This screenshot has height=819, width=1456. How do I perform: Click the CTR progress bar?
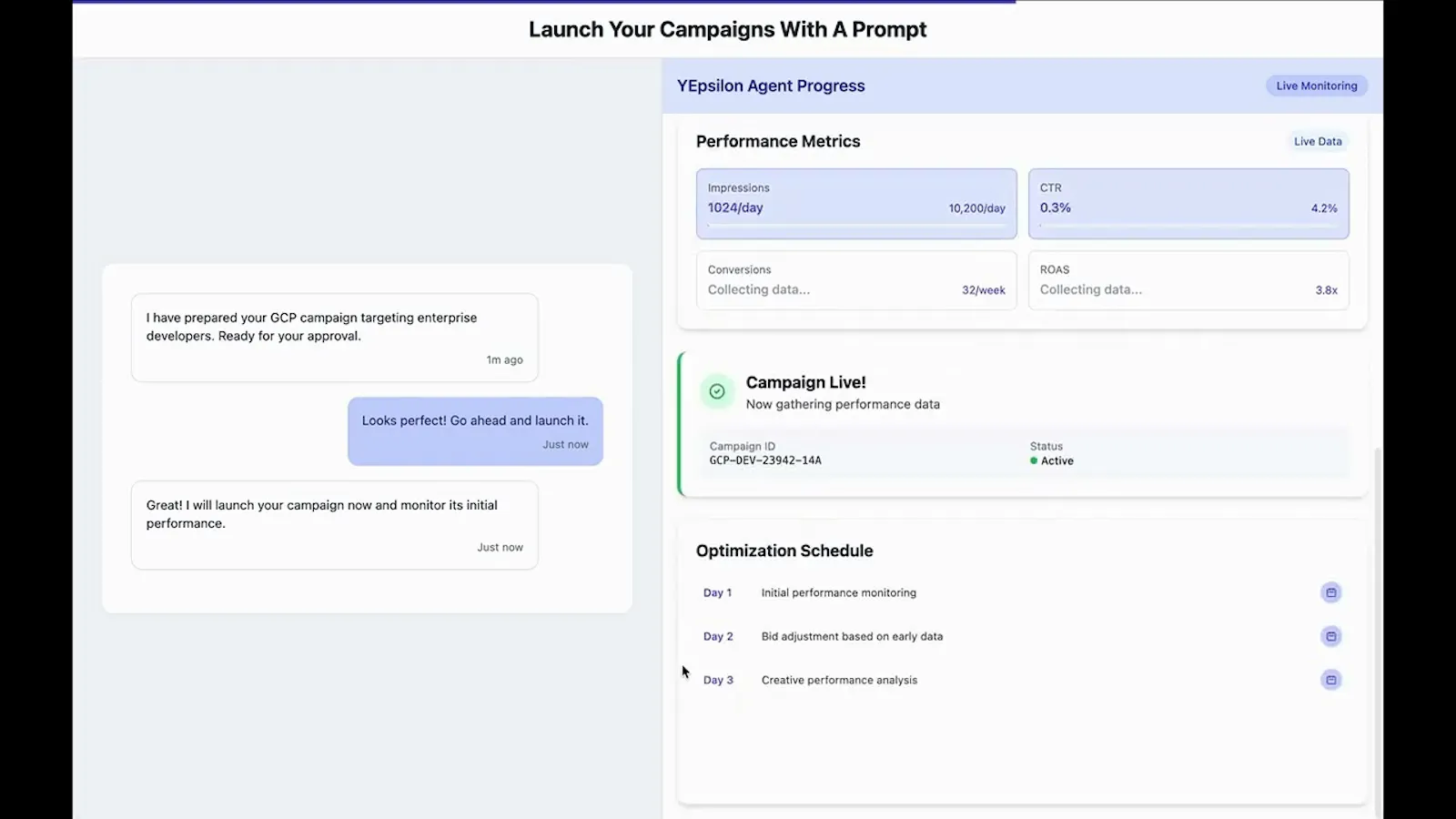tap(1188, 225)
